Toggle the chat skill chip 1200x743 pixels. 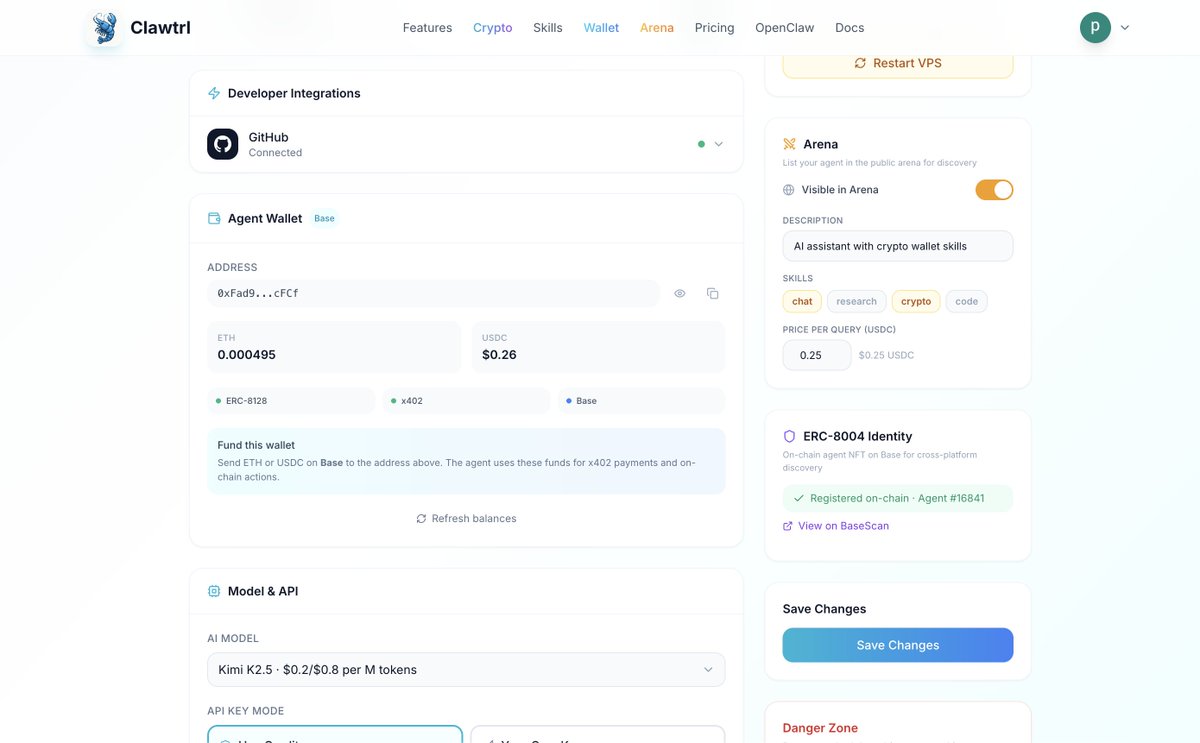pyautogui.click(x=802, y=301)
